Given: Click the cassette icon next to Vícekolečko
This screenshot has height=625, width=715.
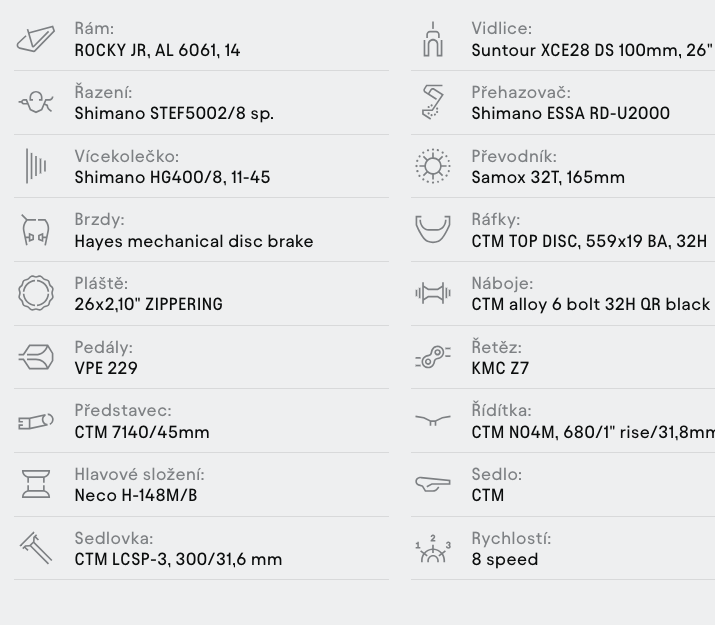Looking at the screenshot, I should point(36,166).
